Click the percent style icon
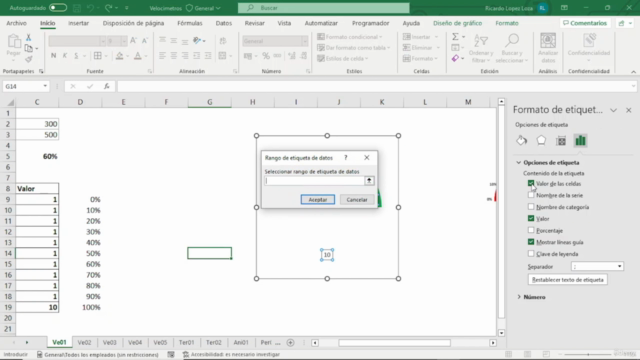640x360 pixels. pyautogui.click(x=266, y=56)
